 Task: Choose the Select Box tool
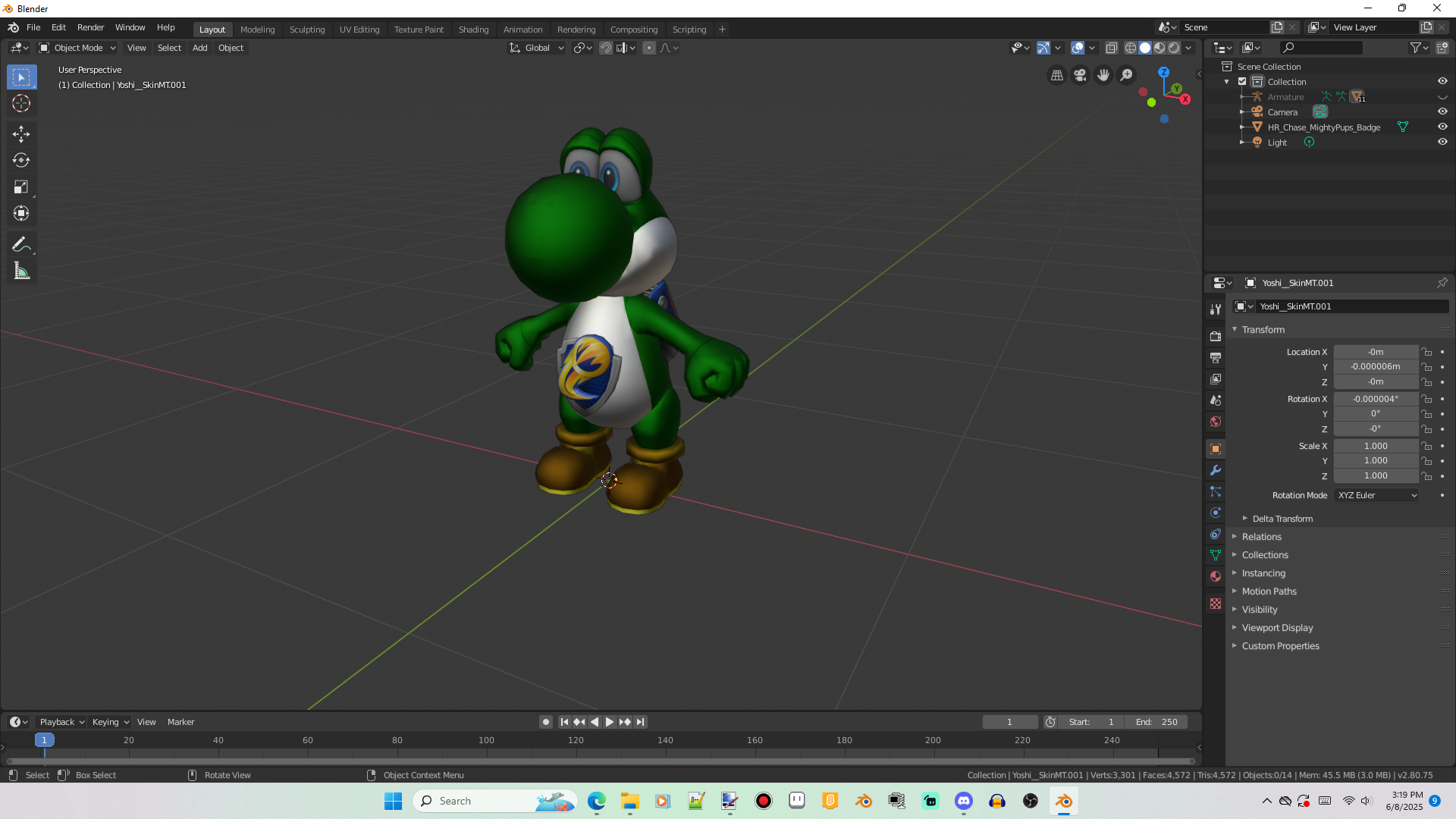[x=21, y=77]
